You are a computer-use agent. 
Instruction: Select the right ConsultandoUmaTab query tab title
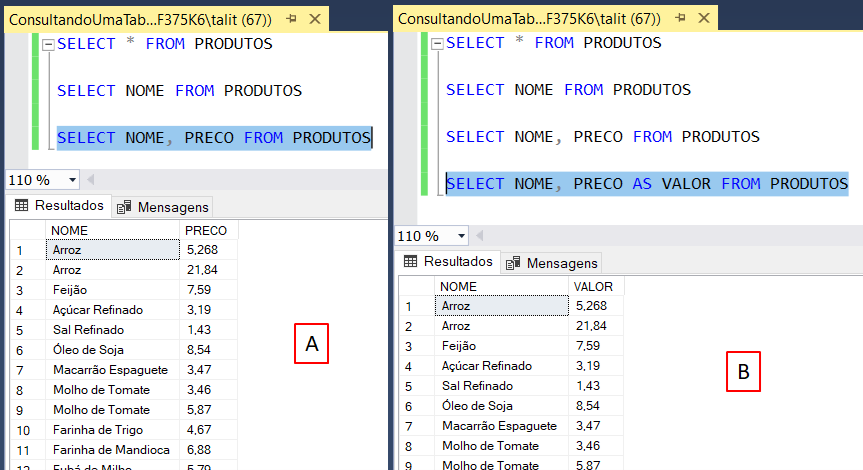tap(529, 19)
